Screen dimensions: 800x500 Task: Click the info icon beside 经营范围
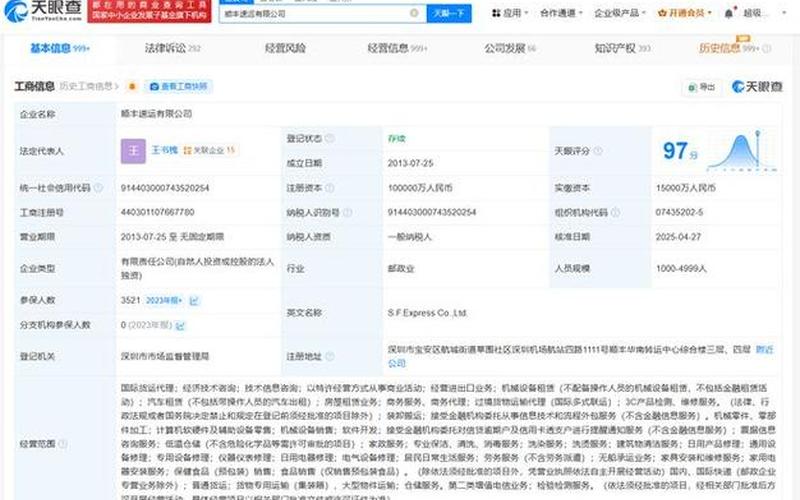(63, 444)
